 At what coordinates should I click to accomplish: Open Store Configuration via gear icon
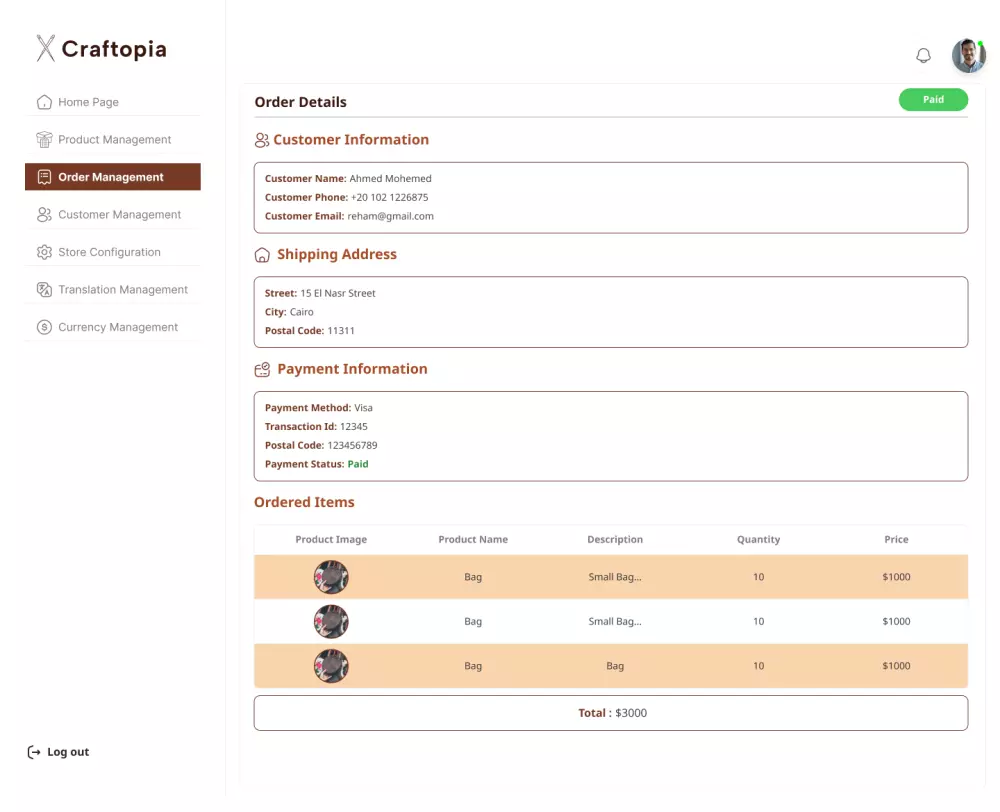tap(44, 252)
